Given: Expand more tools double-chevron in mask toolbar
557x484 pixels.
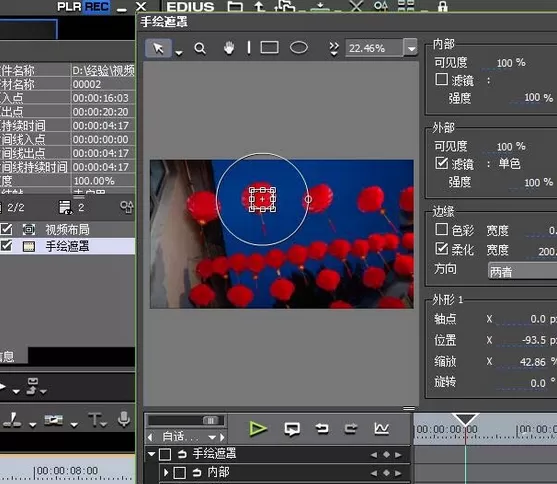Looking at the screenshot, I should tap(334, 49).
